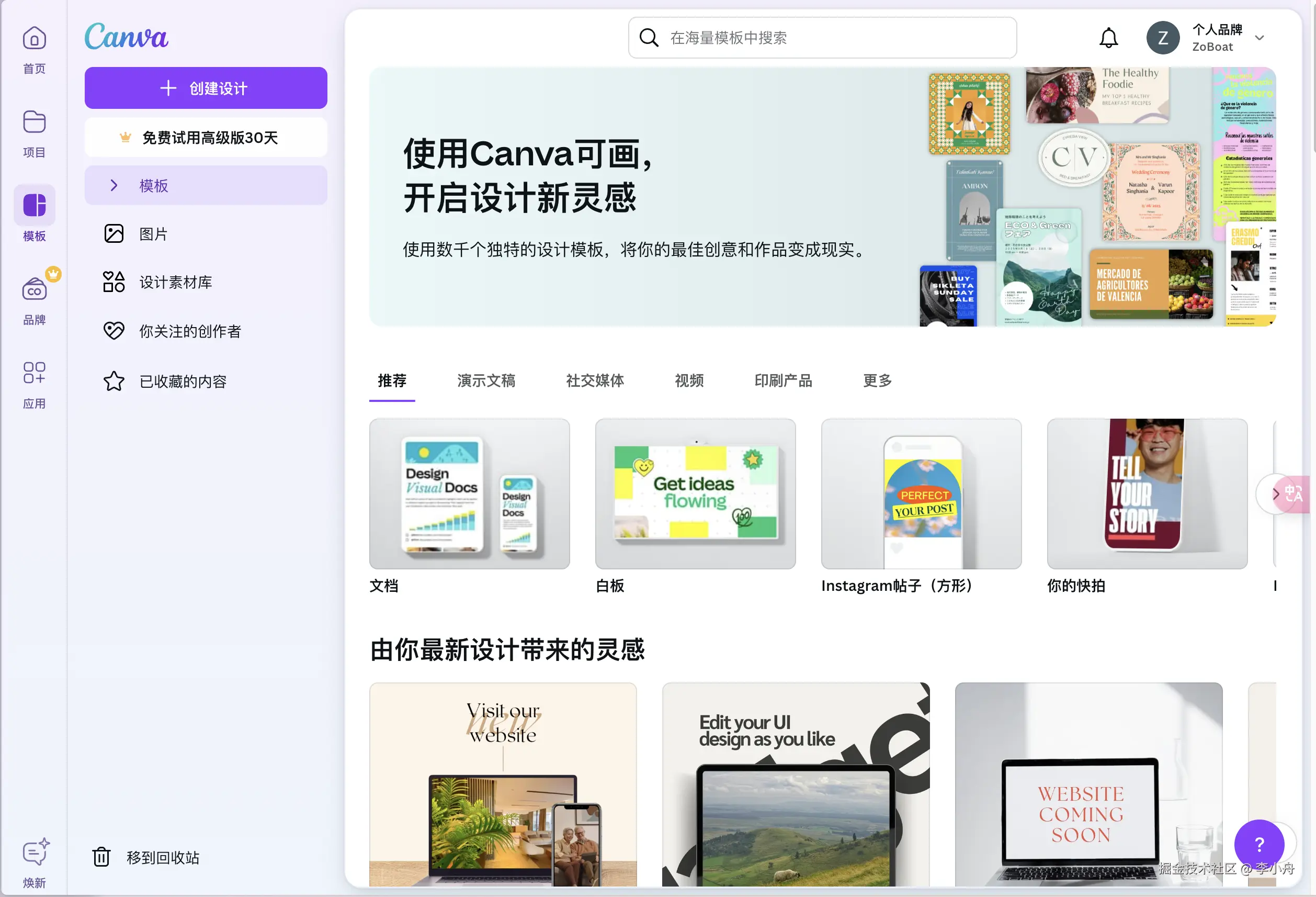Expand the 模板 chevron in sidebar
This screenshot has width=1316, height=897.
(x=114, y=185)
